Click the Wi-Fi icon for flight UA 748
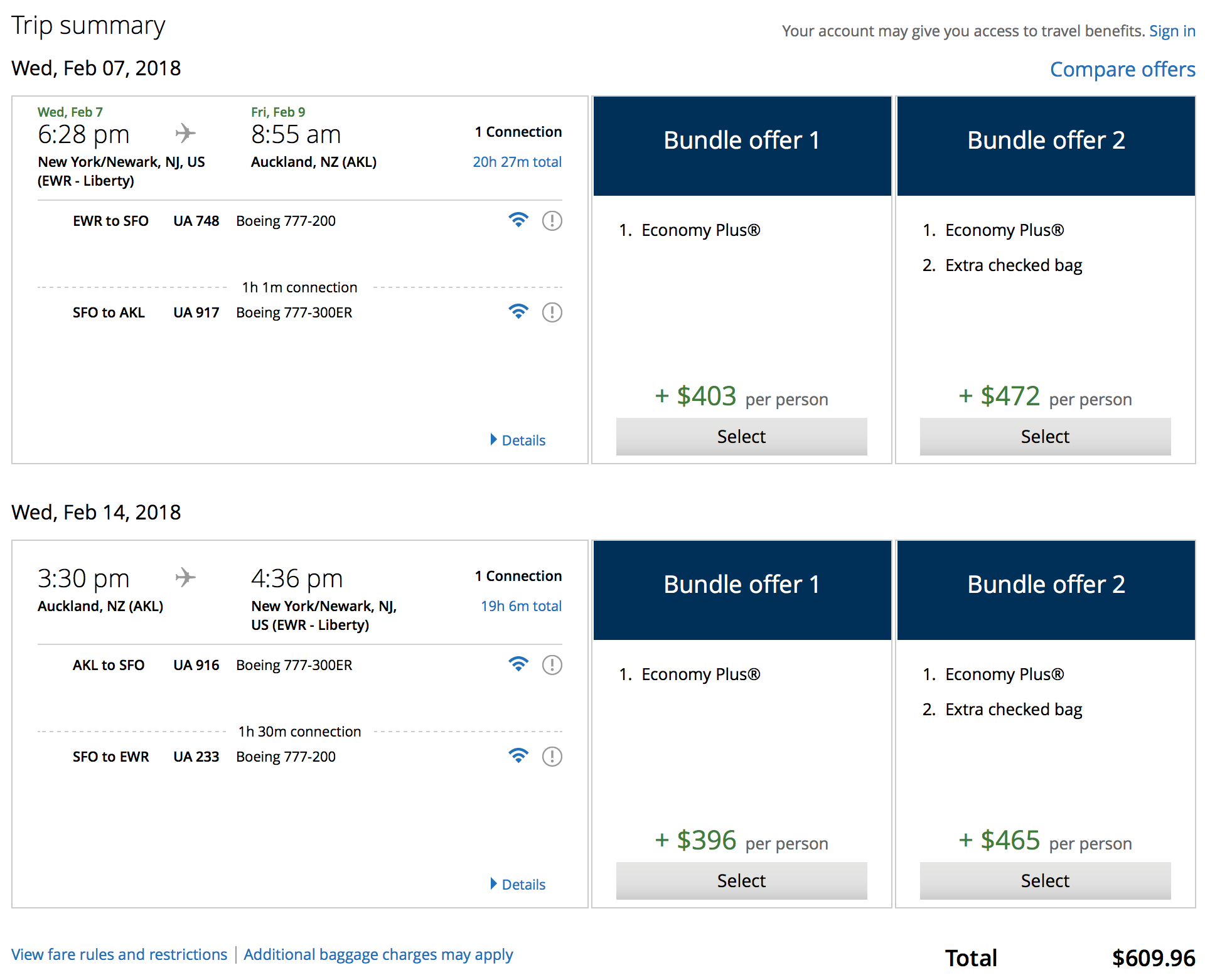 (x=518, y=220)
